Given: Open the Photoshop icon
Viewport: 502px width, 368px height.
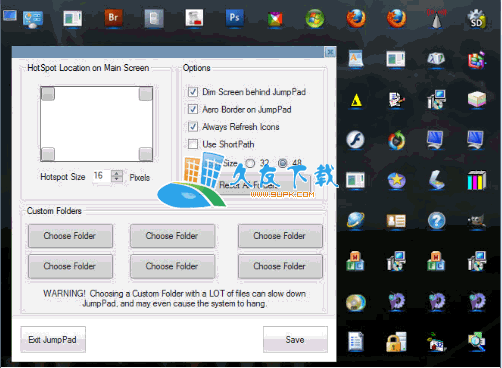Looking at the screenshot, I should coord(234,18).
